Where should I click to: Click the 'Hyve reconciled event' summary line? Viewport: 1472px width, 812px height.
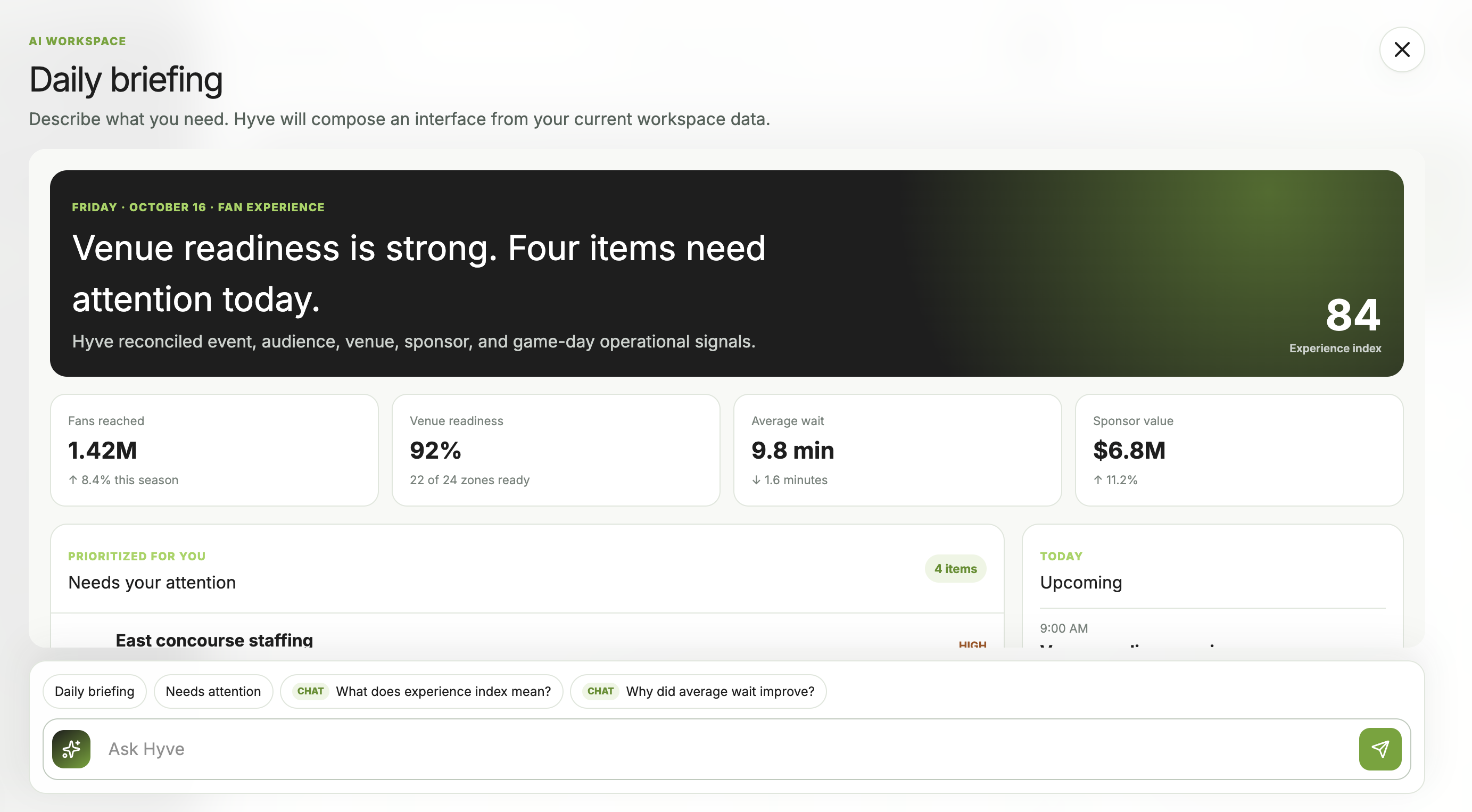coord(413,341)
